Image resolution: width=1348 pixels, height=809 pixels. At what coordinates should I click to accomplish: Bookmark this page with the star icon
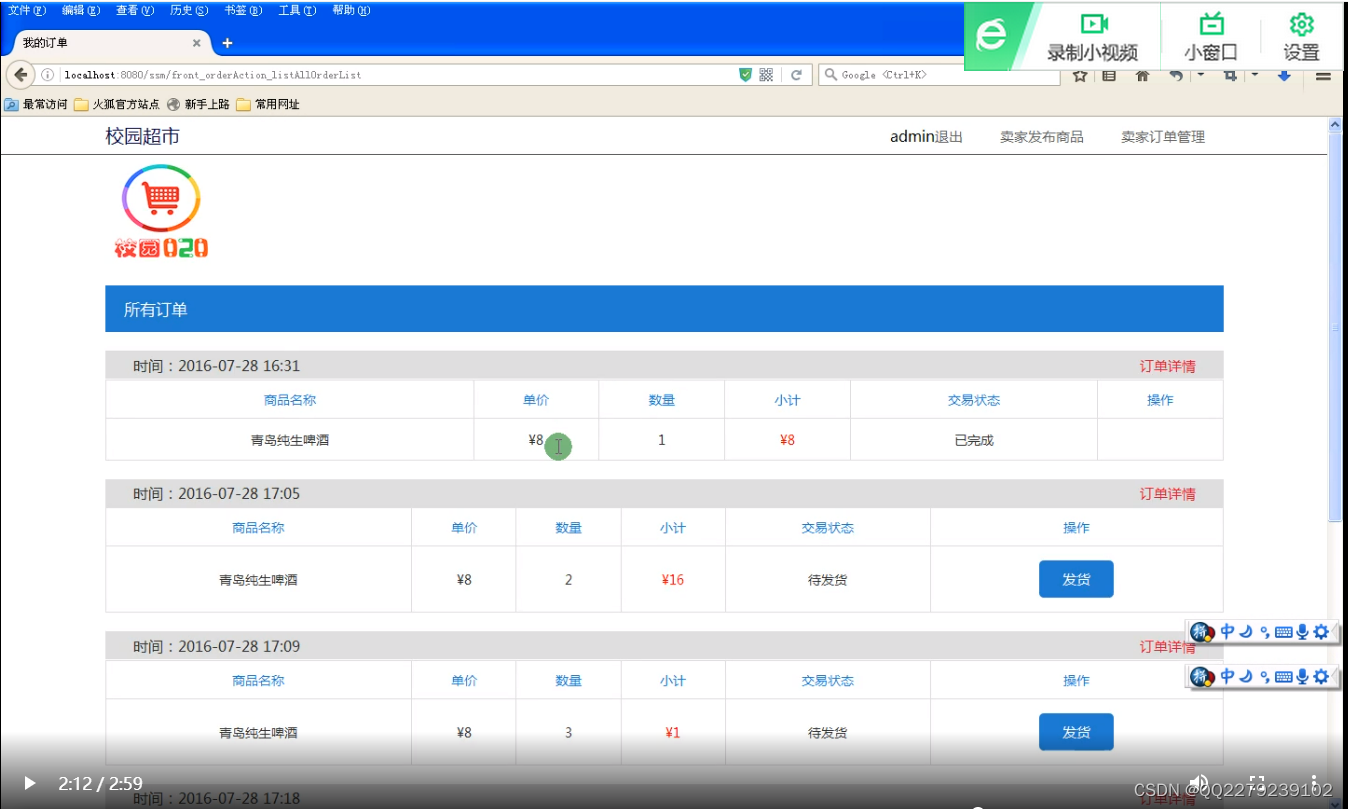pyautogui.click(x=1080, y=75)
